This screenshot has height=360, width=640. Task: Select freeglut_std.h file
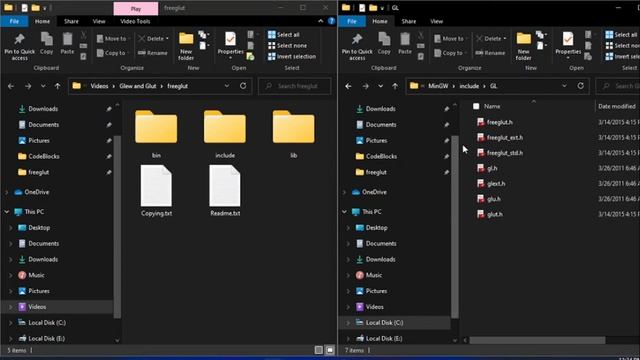[500, 153]
